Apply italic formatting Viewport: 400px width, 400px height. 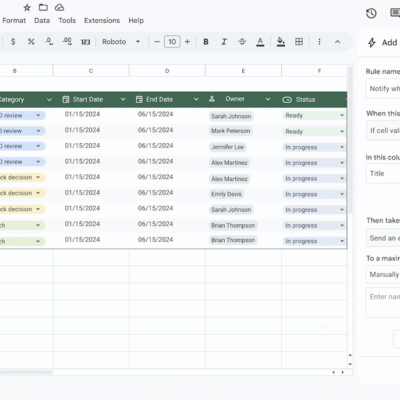(224, 42)
